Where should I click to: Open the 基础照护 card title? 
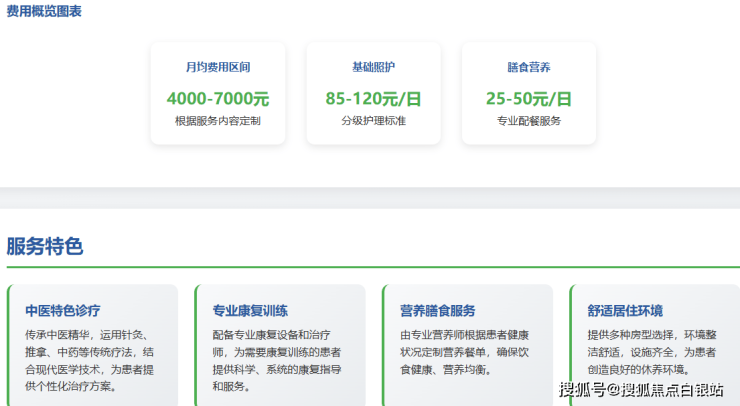pos(373,68)
